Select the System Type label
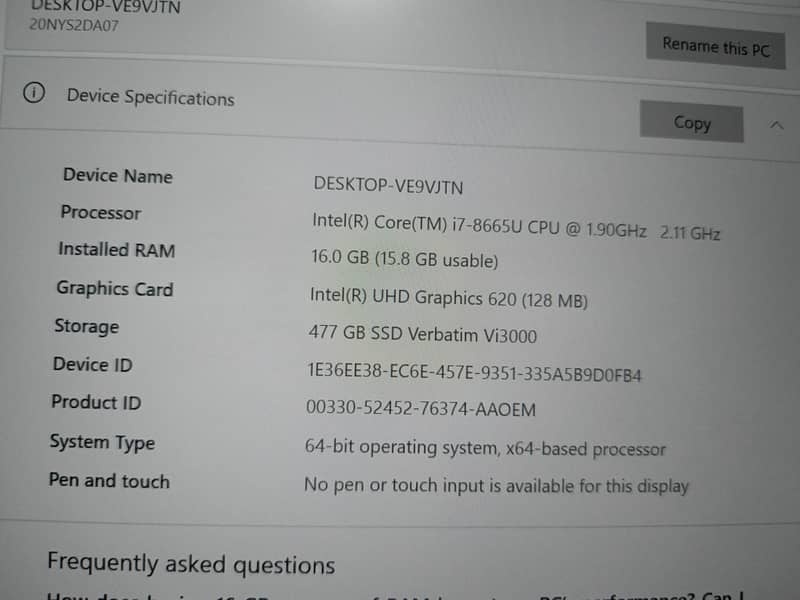This screenshot has height=600, width=800. tap(102, 442)
